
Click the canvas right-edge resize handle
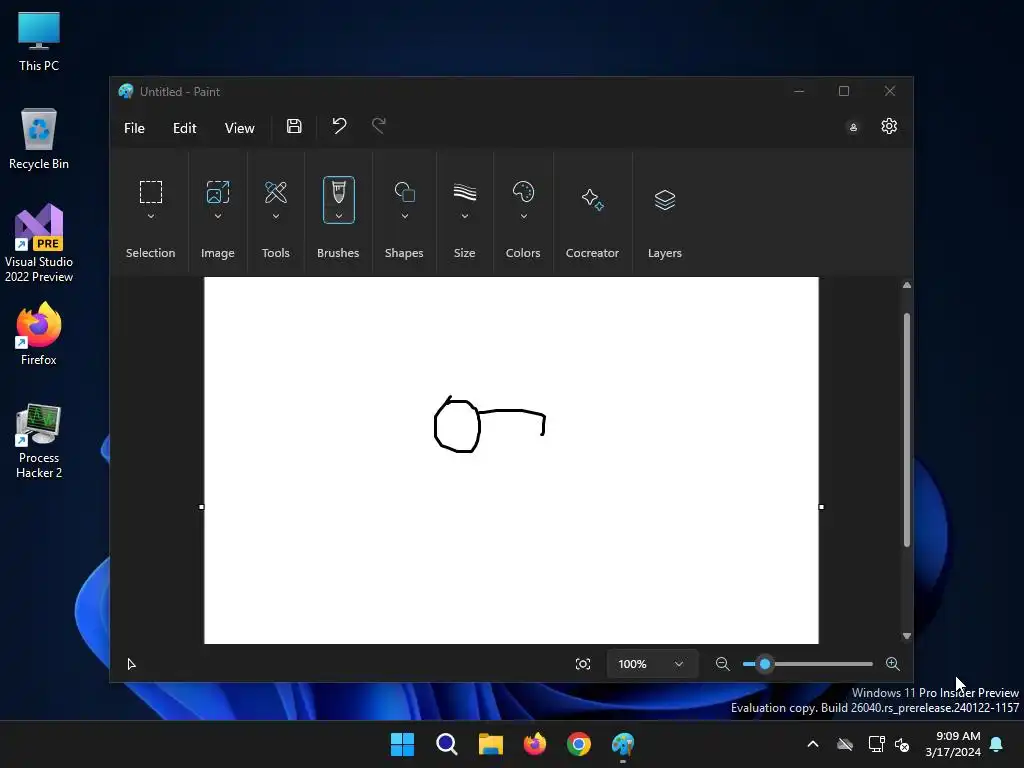click(821, 507)
